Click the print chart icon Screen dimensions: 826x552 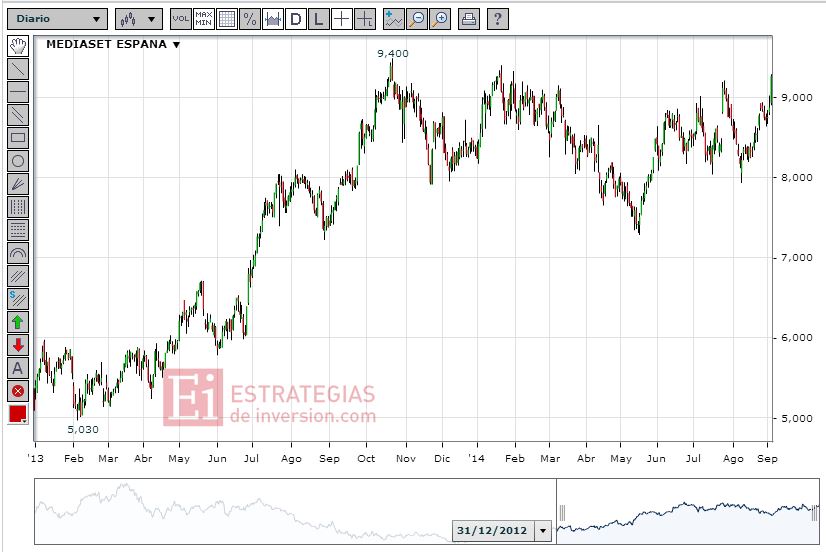(x=469, y=19)
